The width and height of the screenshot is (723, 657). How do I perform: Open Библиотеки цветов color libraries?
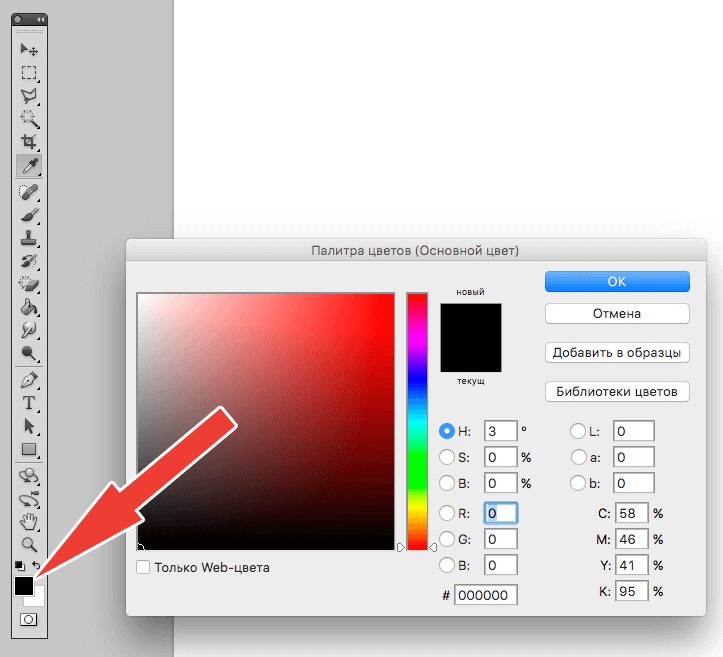tap(617, 391)
